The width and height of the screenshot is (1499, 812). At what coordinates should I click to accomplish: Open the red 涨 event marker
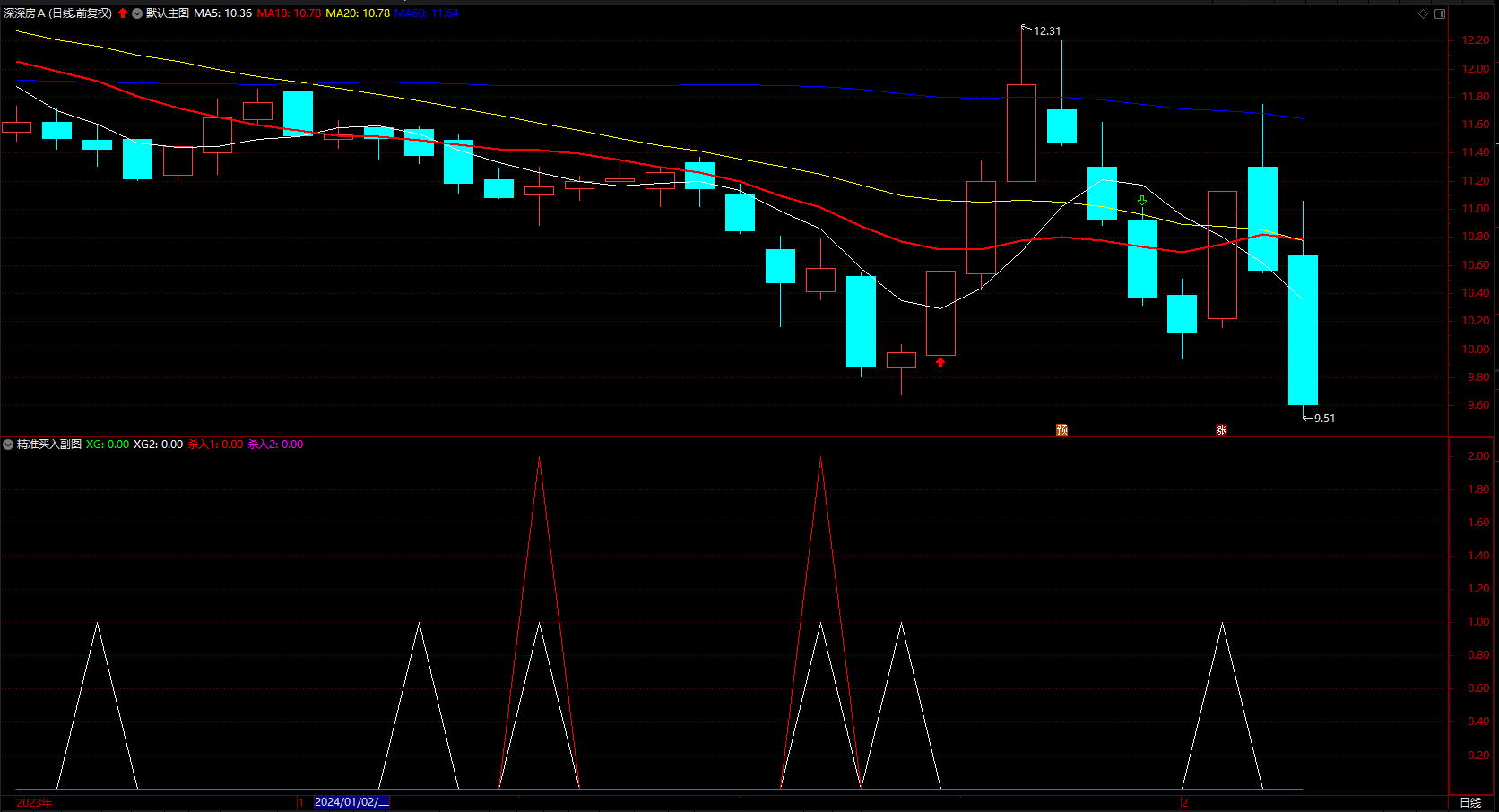tap(1221, 430)
